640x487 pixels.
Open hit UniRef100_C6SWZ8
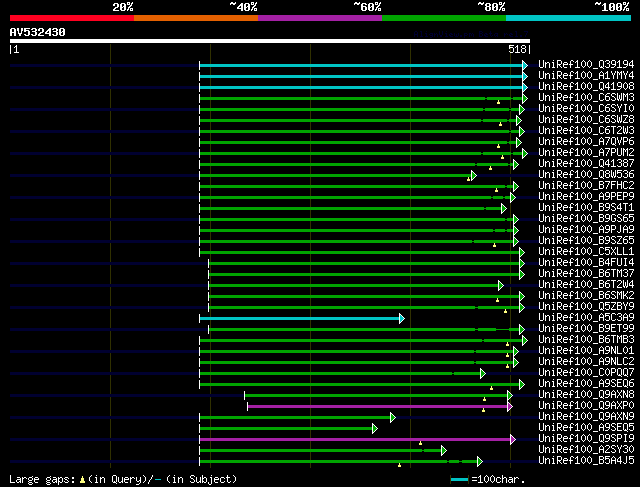586,120
